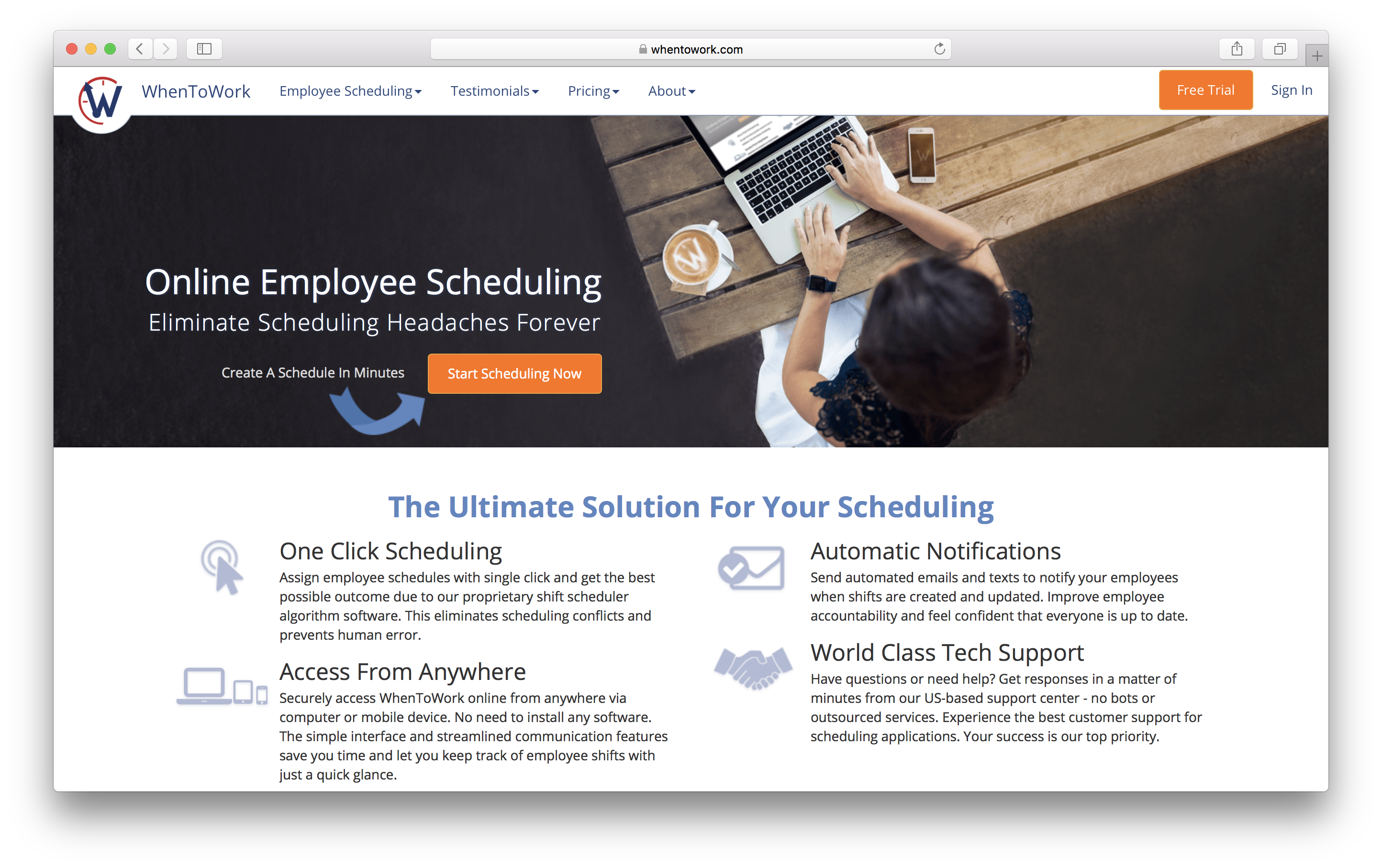Click the Sign In link
Screen dimensions: 1382x868
tap(1291, 90)
